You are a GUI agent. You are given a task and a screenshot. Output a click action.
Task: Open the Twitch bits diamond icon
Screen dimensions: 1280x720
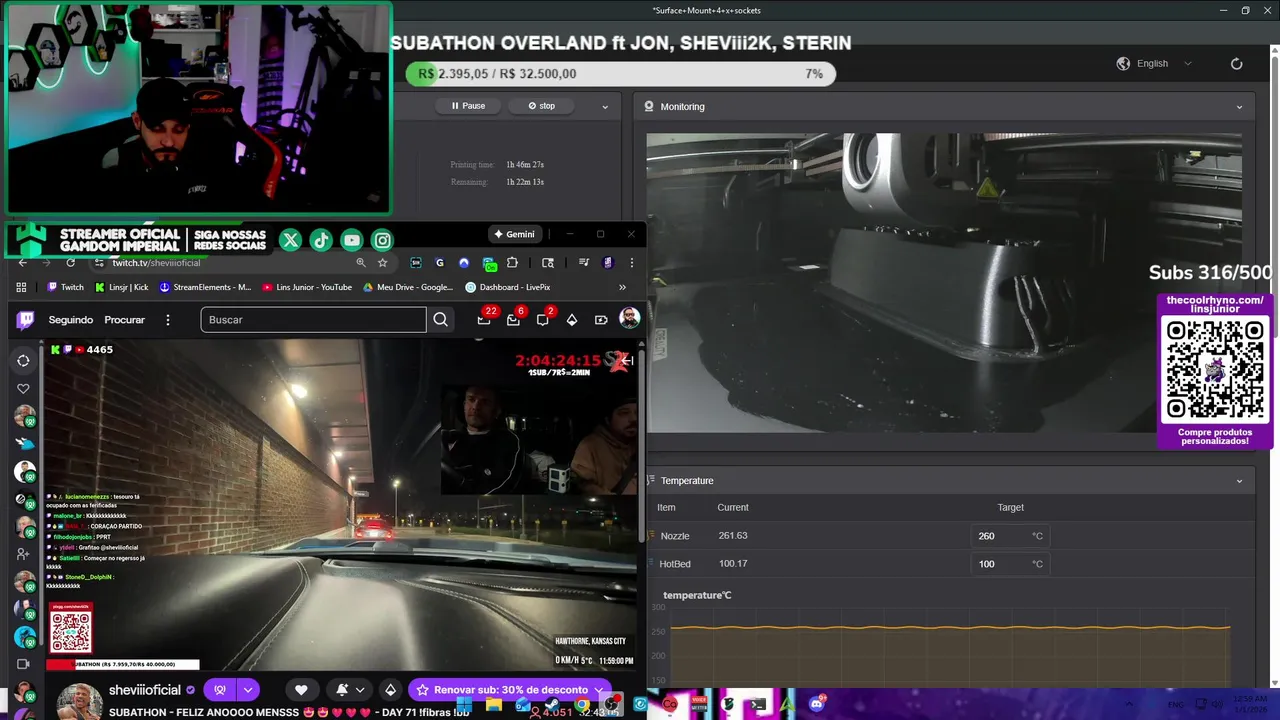(x=572, y=320)
